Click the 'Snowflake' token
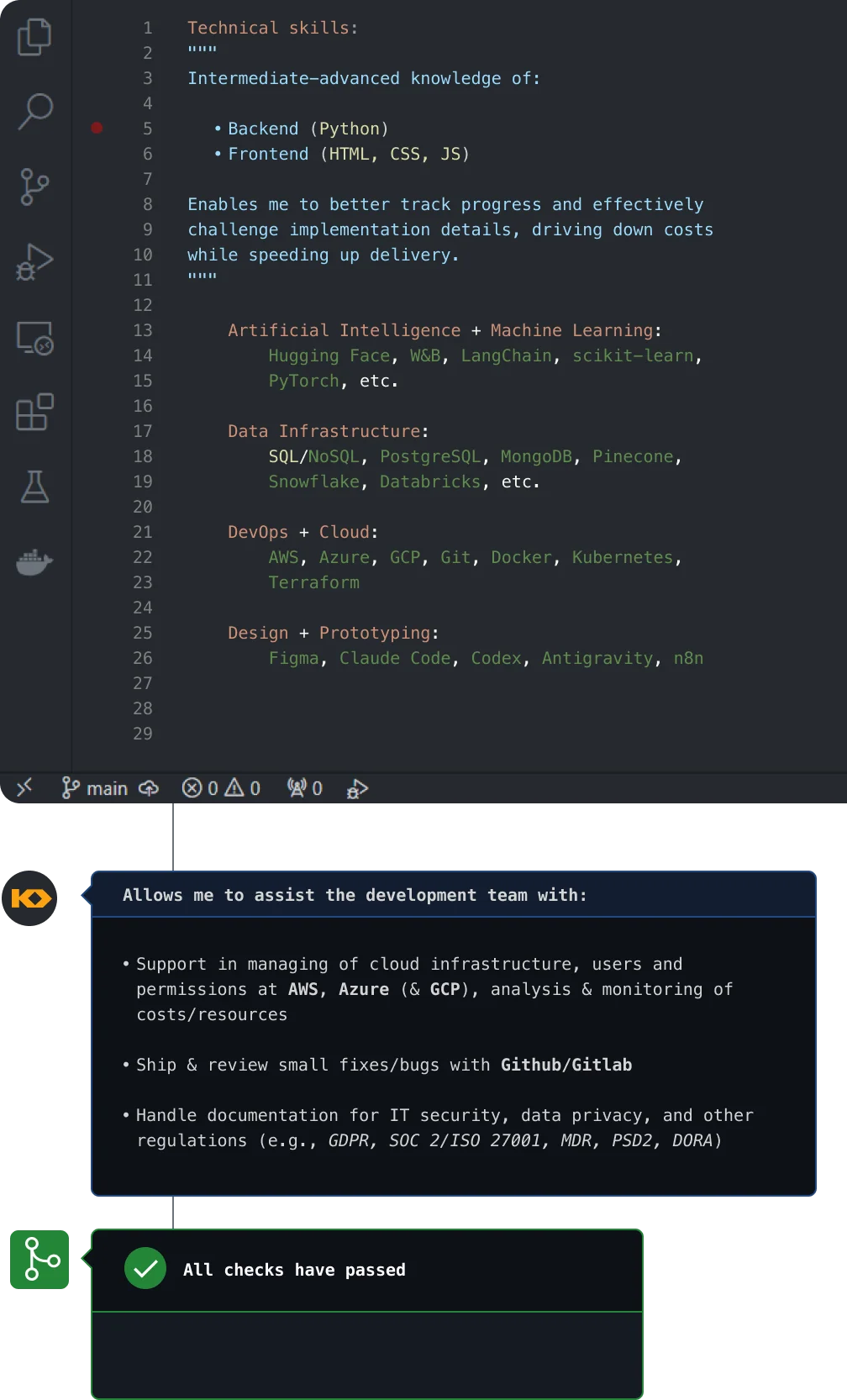Viewport: 847px width, 1400px height. pos(313,482)
